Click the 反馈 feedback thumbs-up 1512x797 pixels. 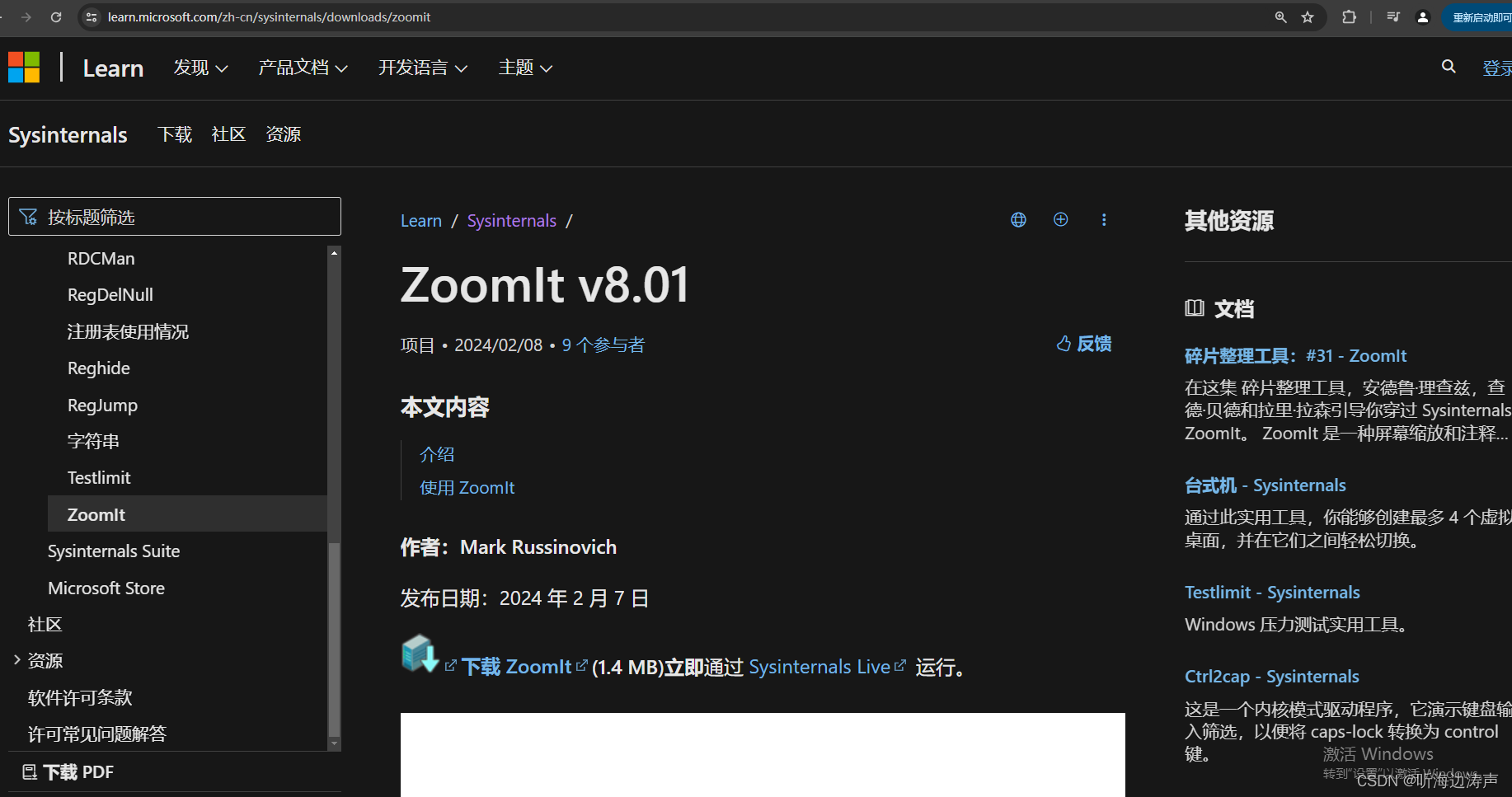[x=1064, y=344]
